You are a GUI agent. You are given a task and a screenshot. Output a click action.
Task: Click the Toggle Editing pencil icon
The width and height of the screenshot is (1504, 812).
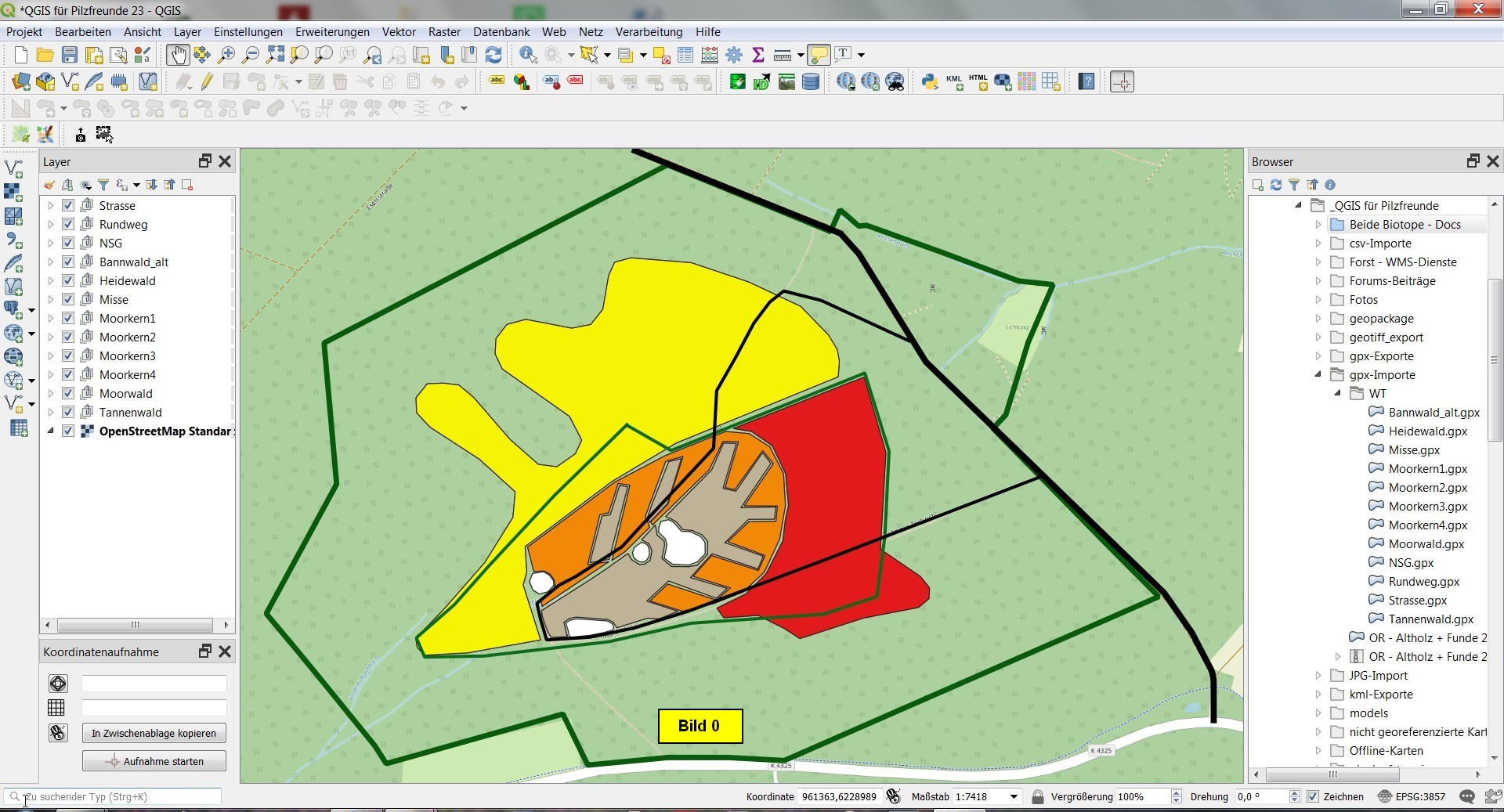pos(207,81)
